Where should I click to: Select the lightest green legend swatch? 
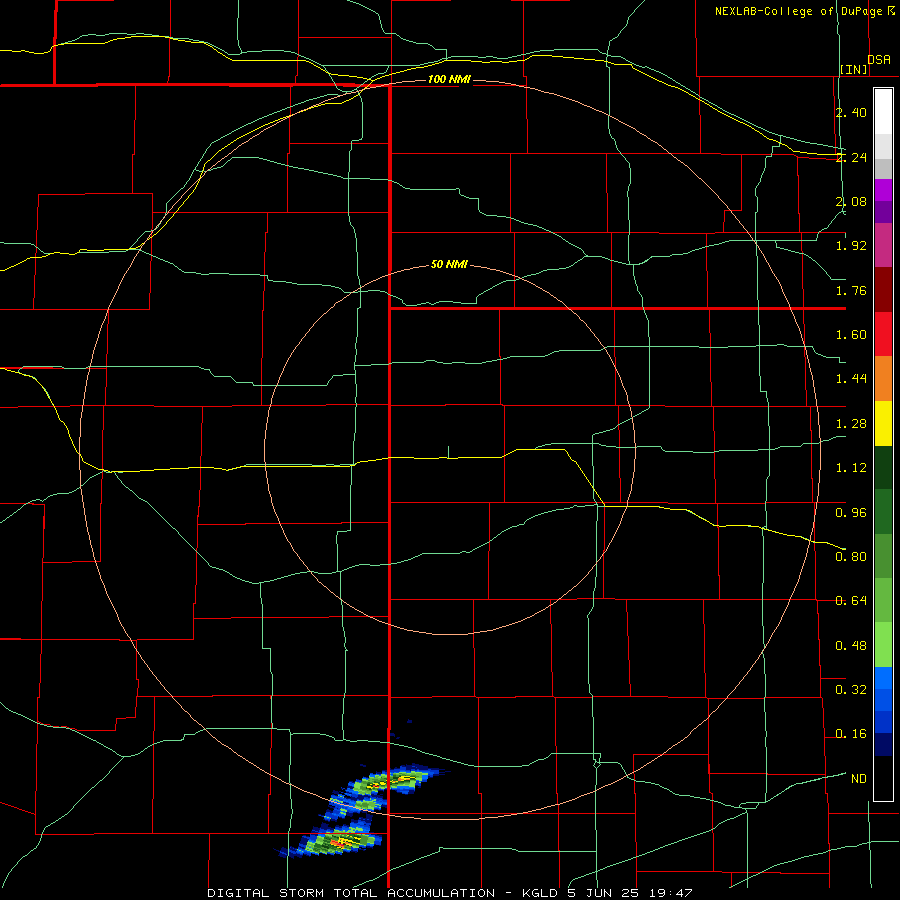[x=883, y=645]
